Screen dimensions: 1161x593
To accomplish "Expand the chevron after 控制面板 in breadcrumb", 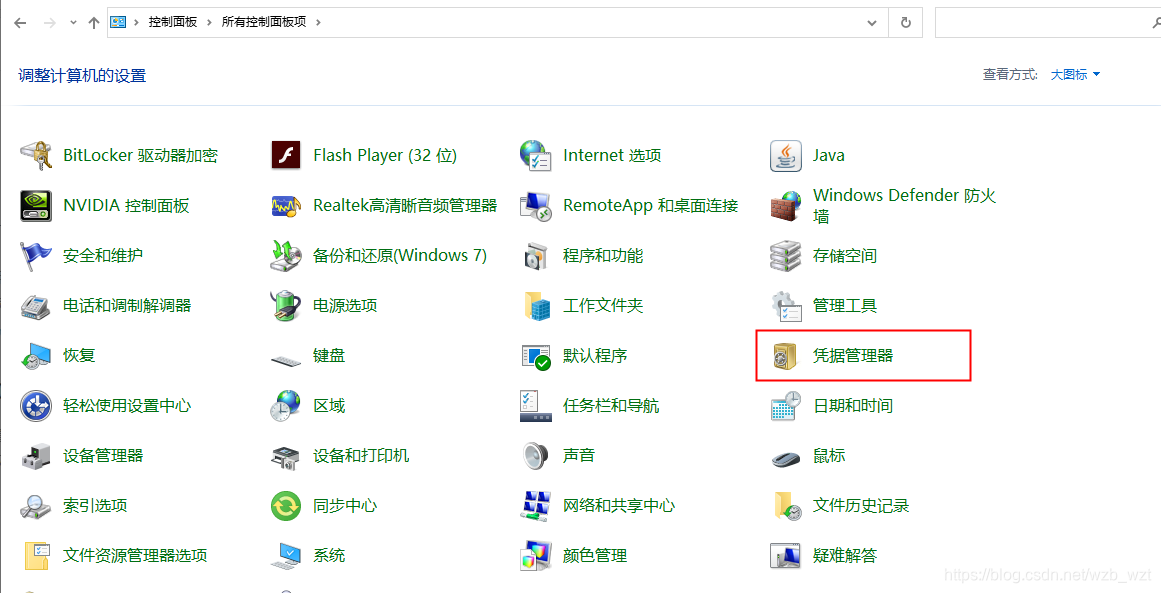I will (x=210, y=22).
